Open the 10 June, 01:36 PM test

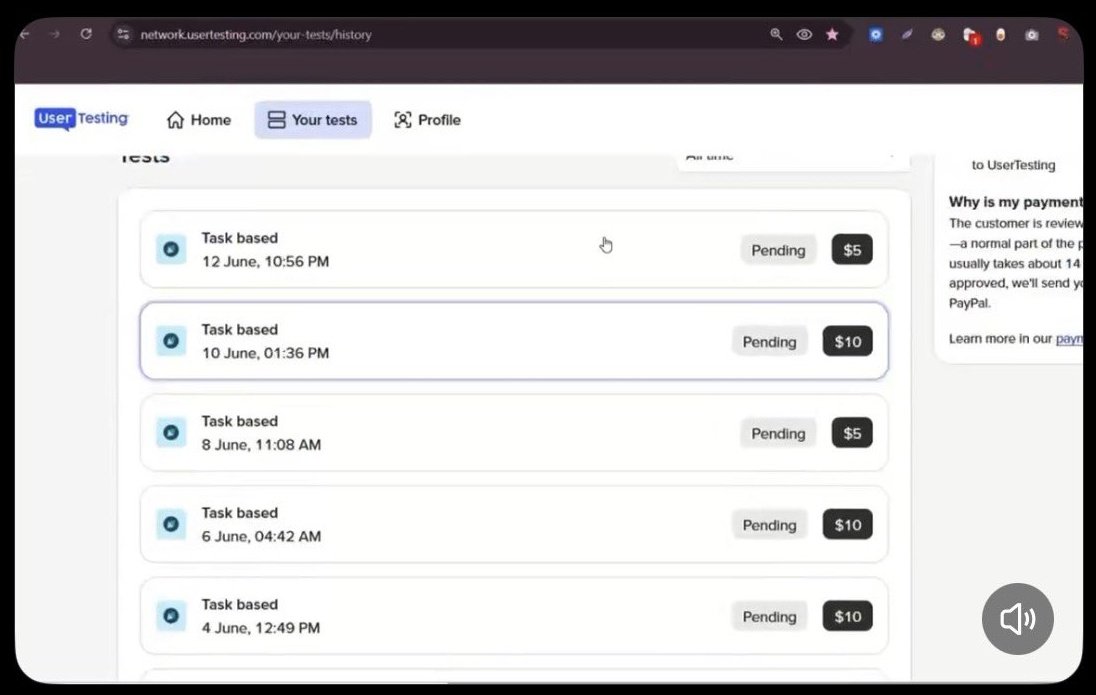click(514, 341)
